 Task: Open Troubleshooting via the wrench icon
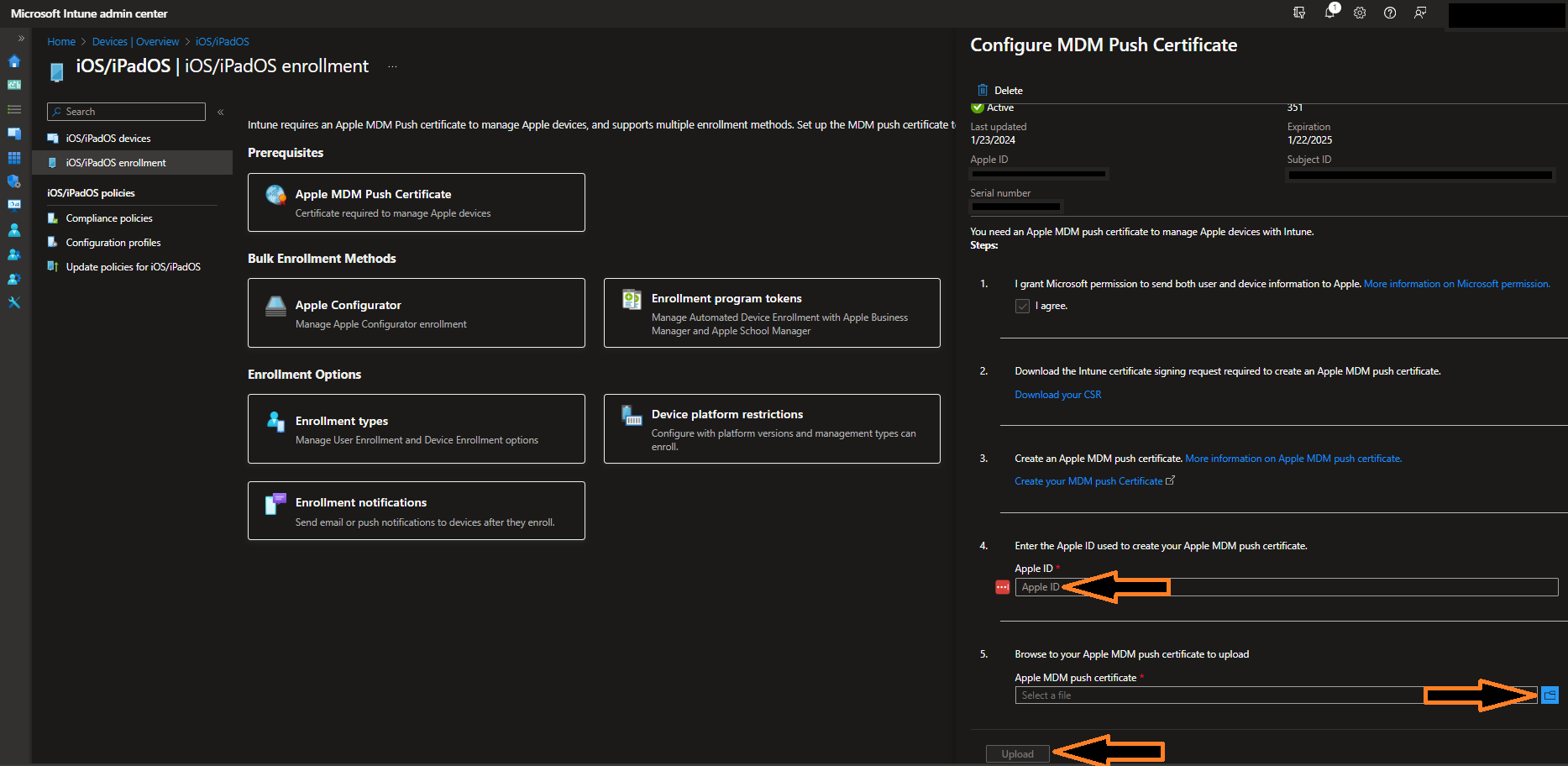point(13,302)
